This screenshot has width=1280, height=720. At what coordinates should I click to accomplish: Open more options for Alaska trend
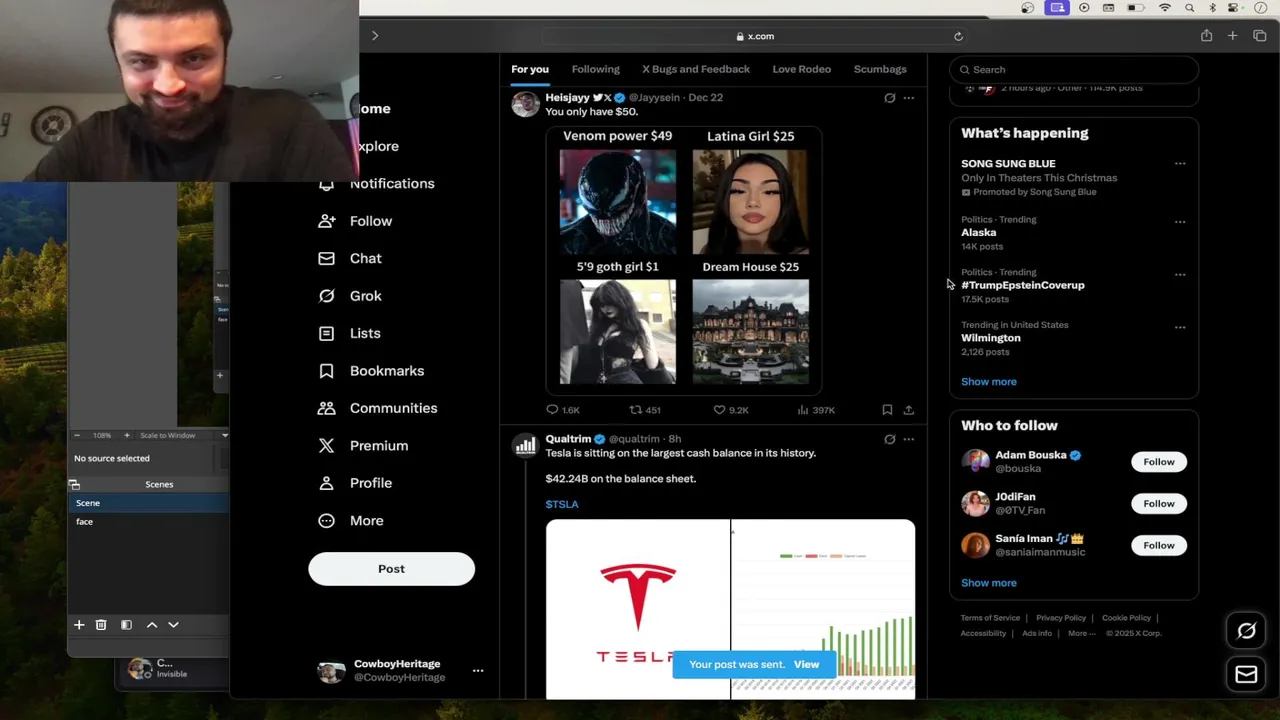[1180, 222]
